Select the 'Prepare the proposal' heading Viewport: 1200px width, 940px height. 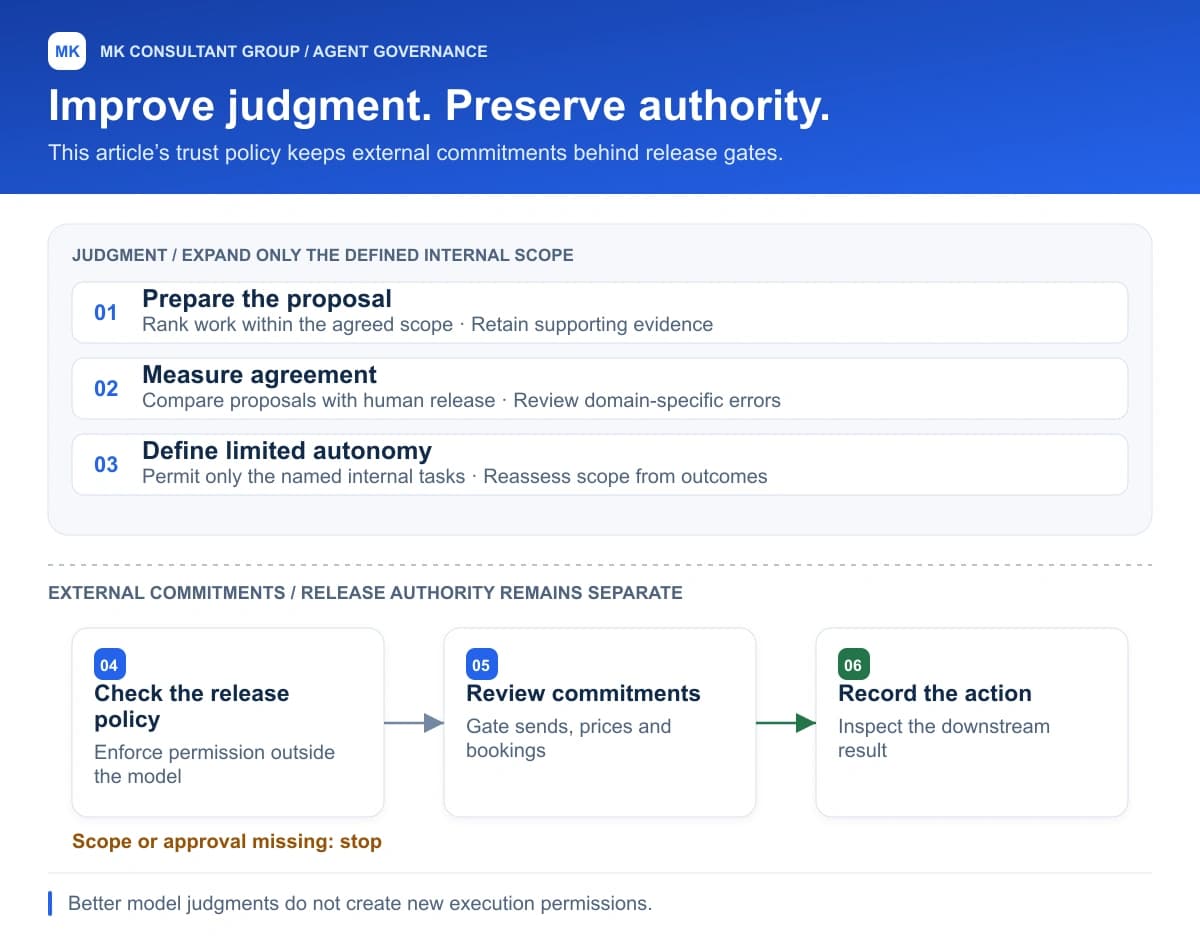(267, 299)
